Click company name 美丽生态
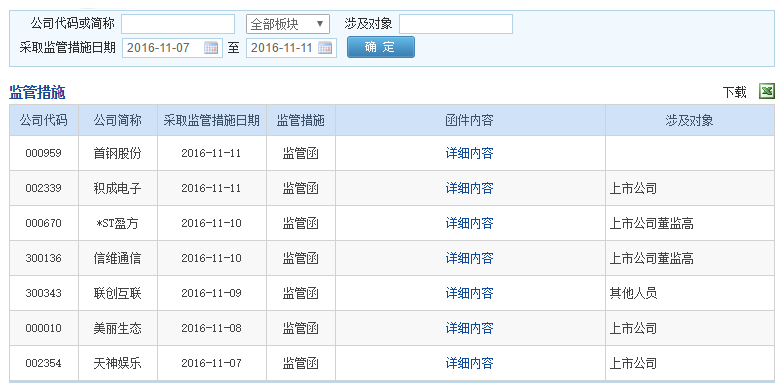Viewport: 782px width, 389px height. click(x=118, y=328)
